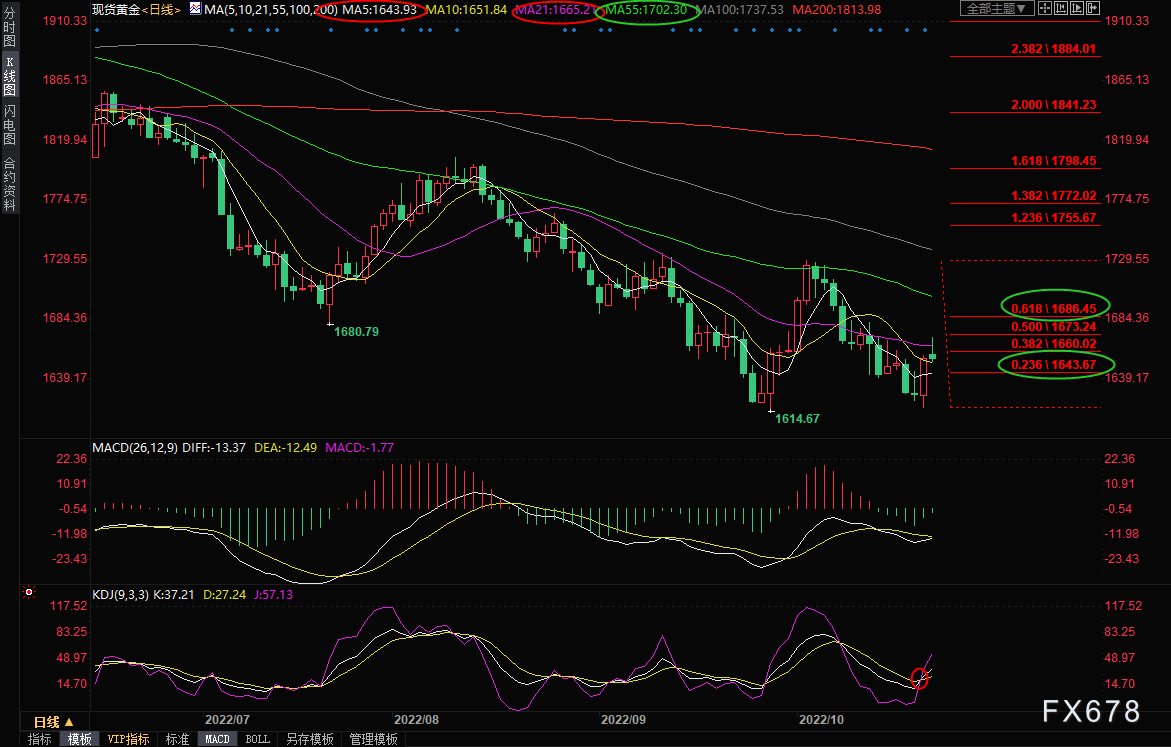The image size is (1171, 747).
Task: Open the 全部主题 theme dropdown
Action: pos(985,9)
